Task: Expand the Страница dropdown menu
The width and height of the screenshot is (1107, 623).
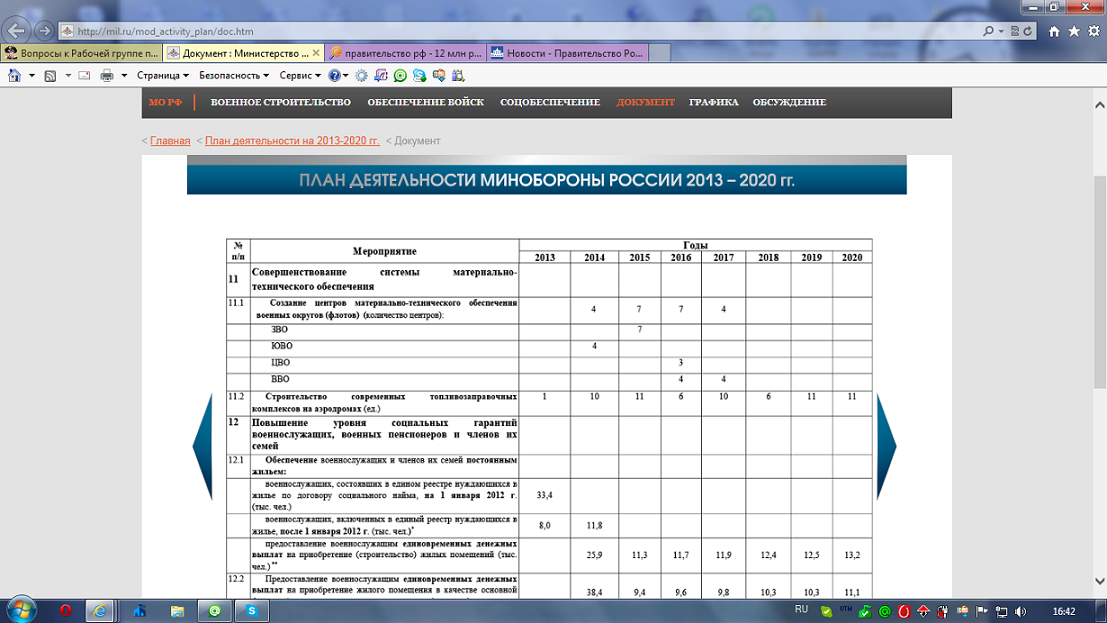Action: [x=162, y=76]
